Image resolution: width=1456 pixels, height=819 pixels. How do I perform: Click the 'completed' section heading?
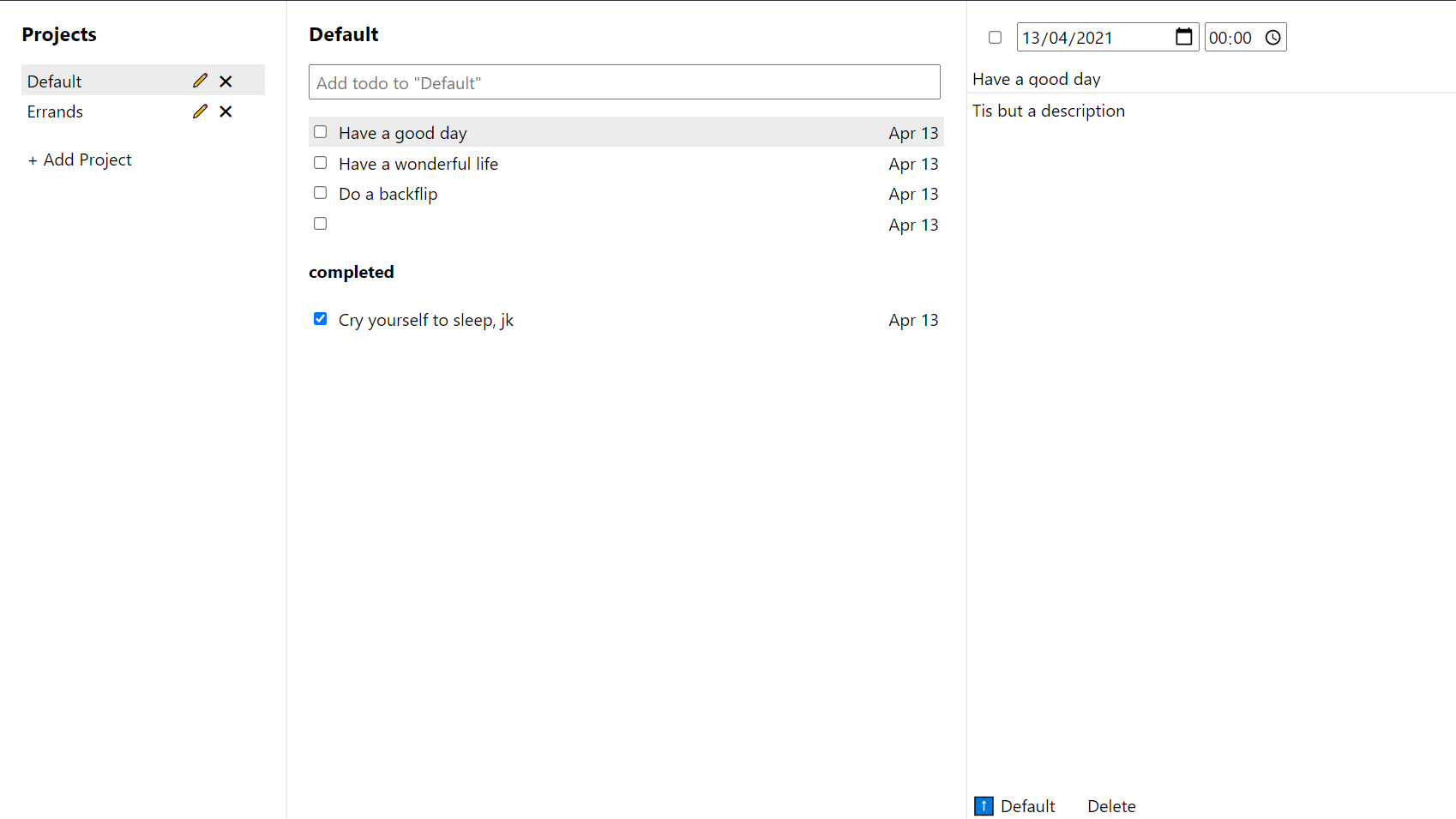[352, 272]
